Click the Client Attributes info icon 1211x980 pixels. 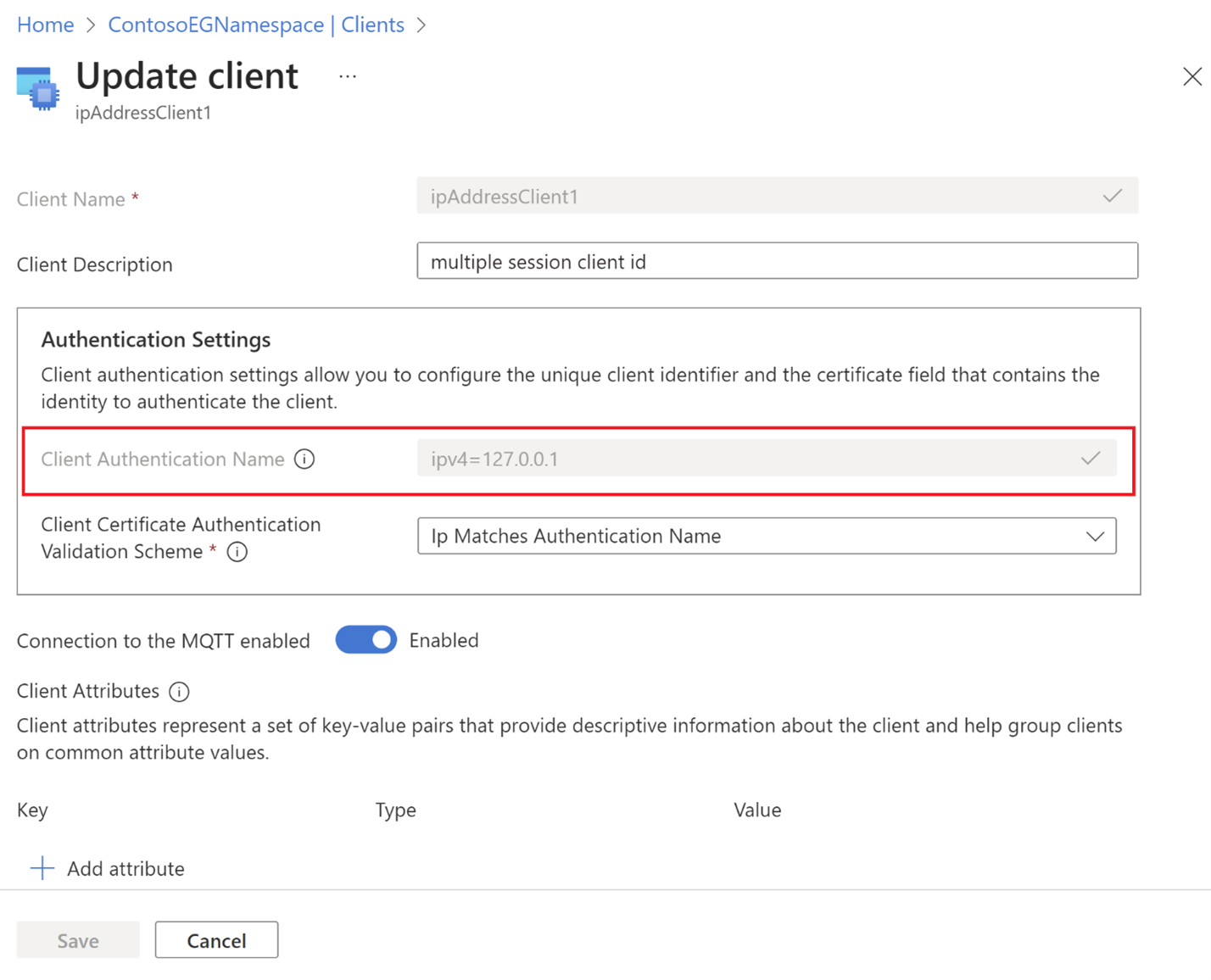[x=179, y=692]
